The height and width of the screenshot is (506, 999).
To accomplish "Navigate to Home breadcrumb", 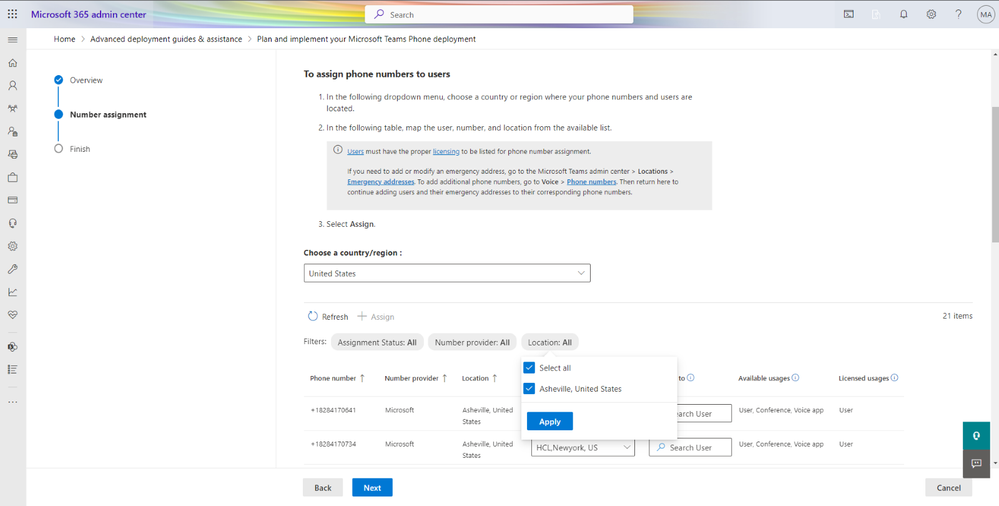I will (64, 39).
